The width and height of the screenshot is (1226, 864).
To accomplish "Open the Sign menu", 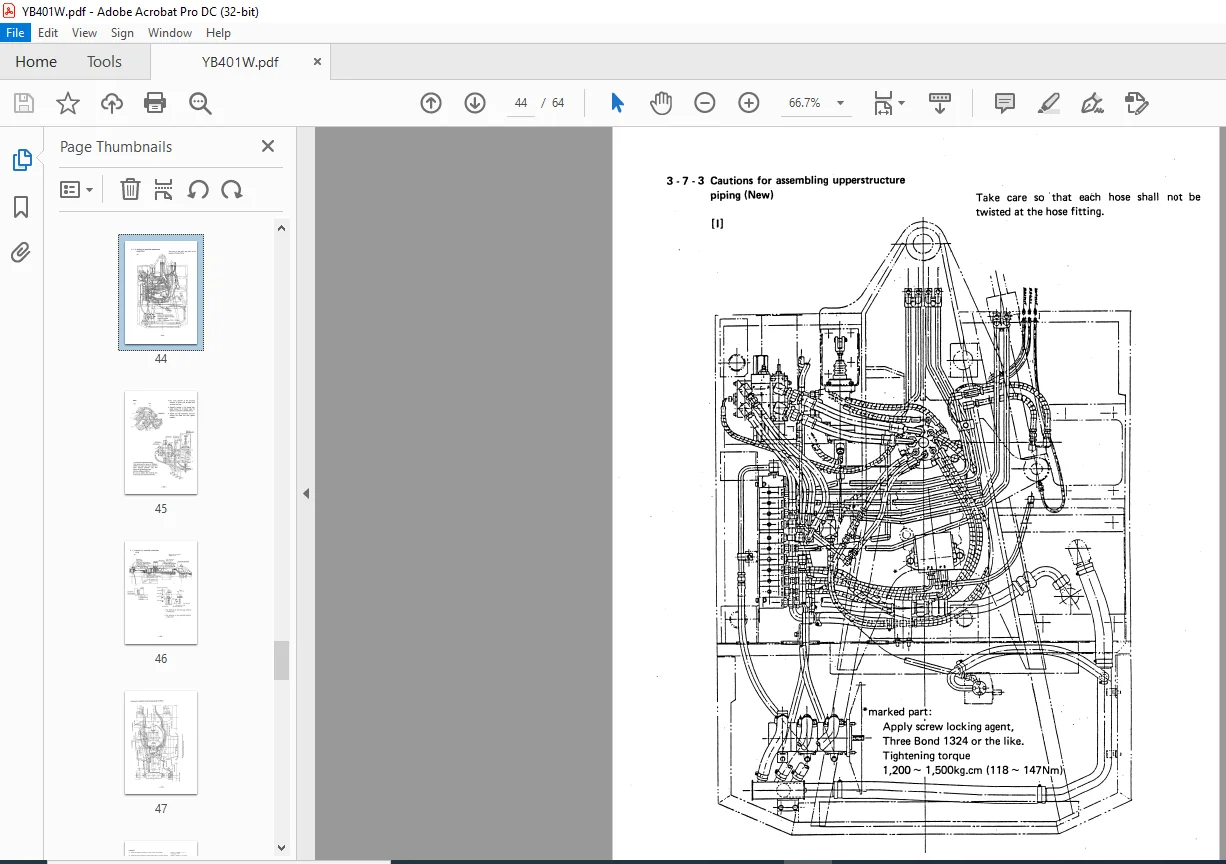I will click(x=122, y=33).
